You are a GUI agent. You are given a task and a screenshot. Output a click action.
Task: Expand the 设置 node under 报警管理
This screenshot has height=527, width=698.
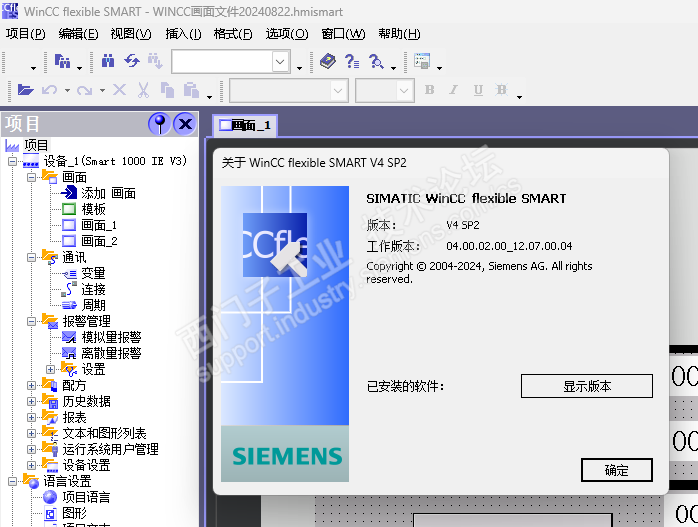point(50,369)
